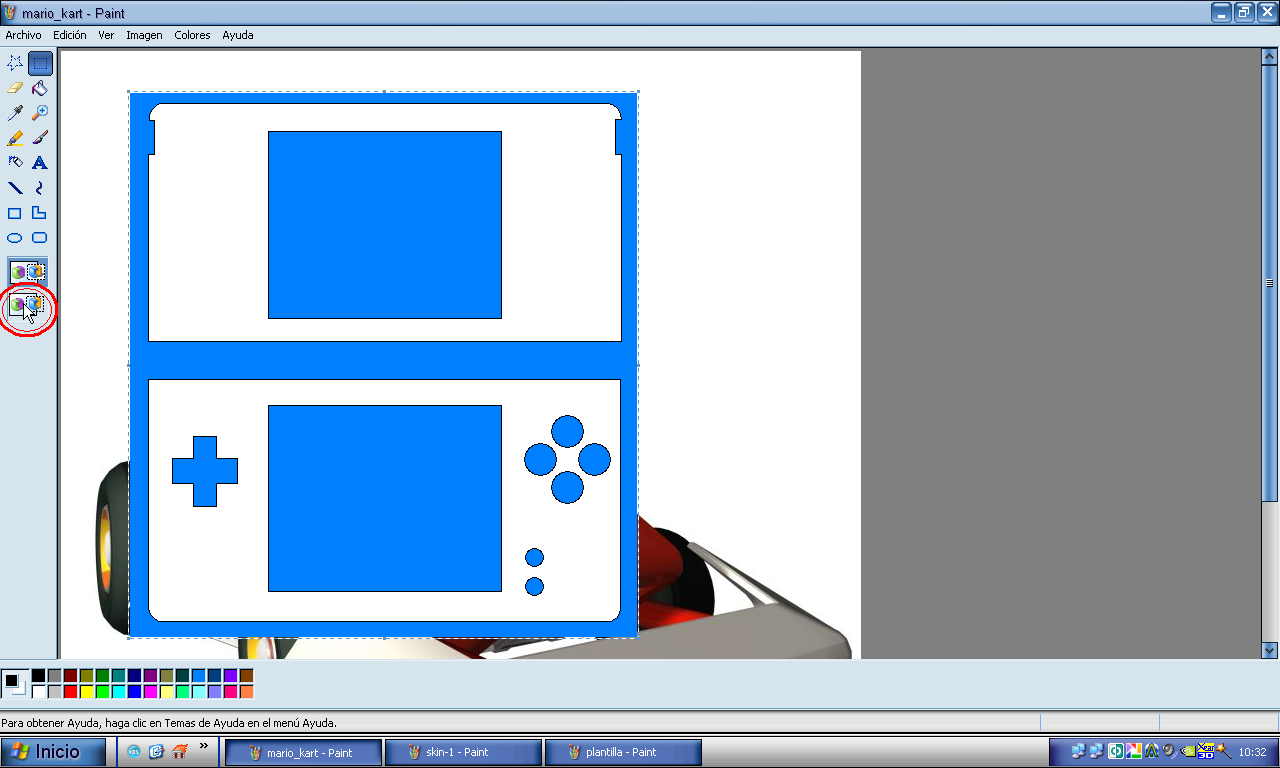Open the Ayuda menu
This screenshot has width=1280, height=768.
237,35
